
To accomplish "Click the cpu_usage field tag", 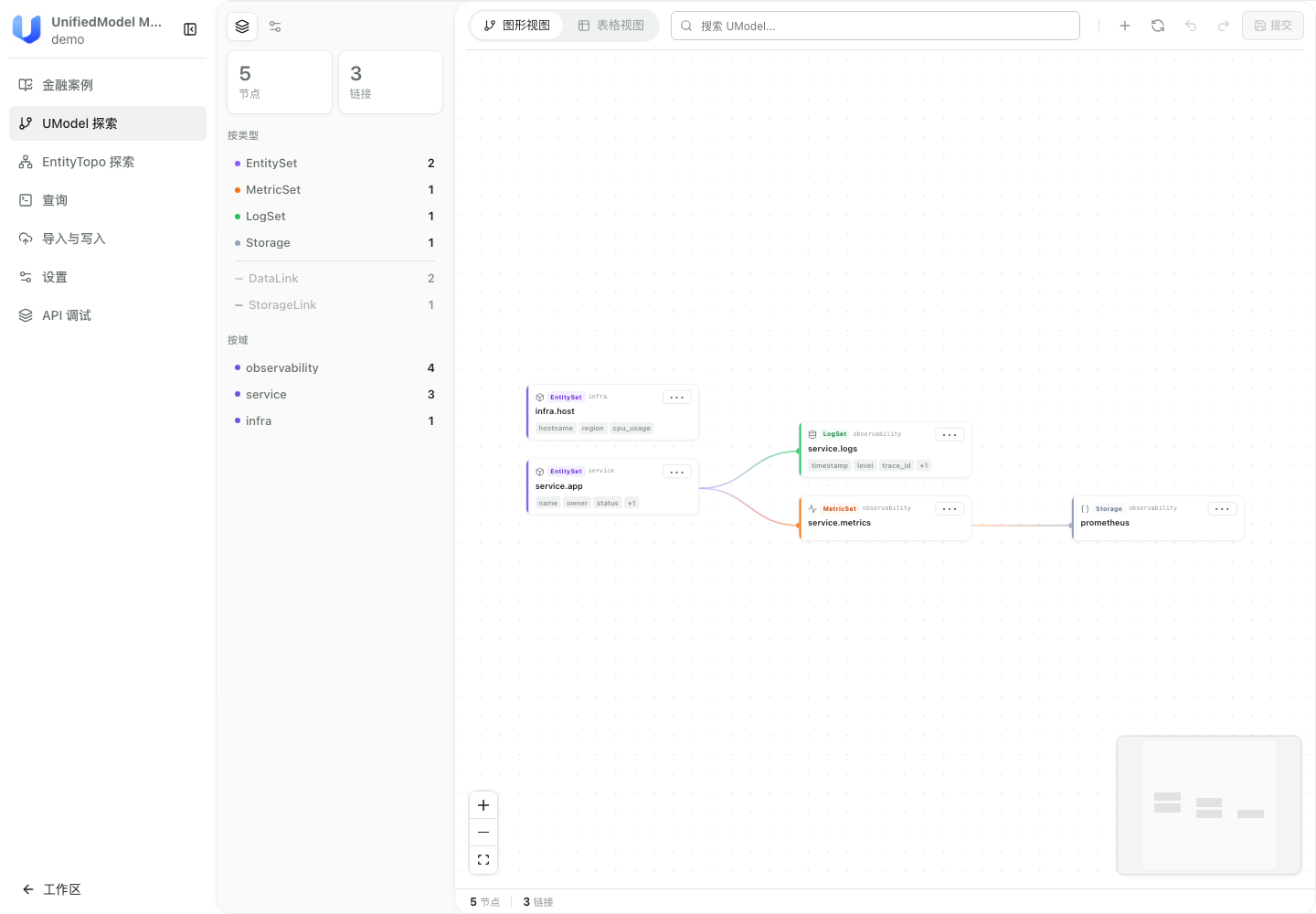I will (631, 429).
